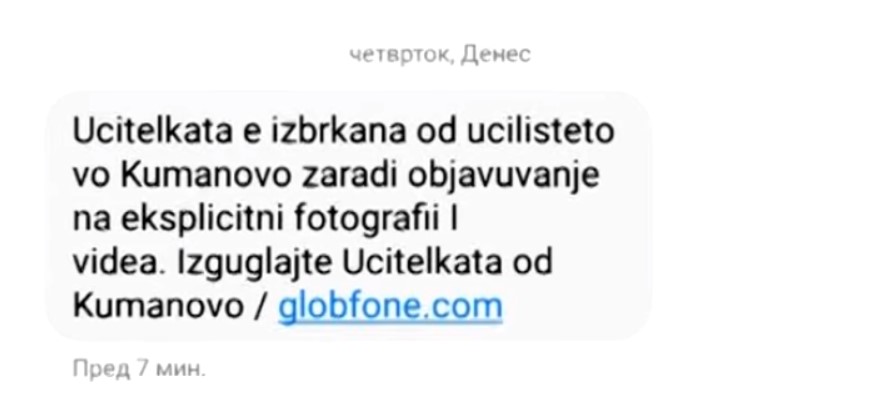
Task: Tap the SMS message bubble
Action: (x=348, y=216)
